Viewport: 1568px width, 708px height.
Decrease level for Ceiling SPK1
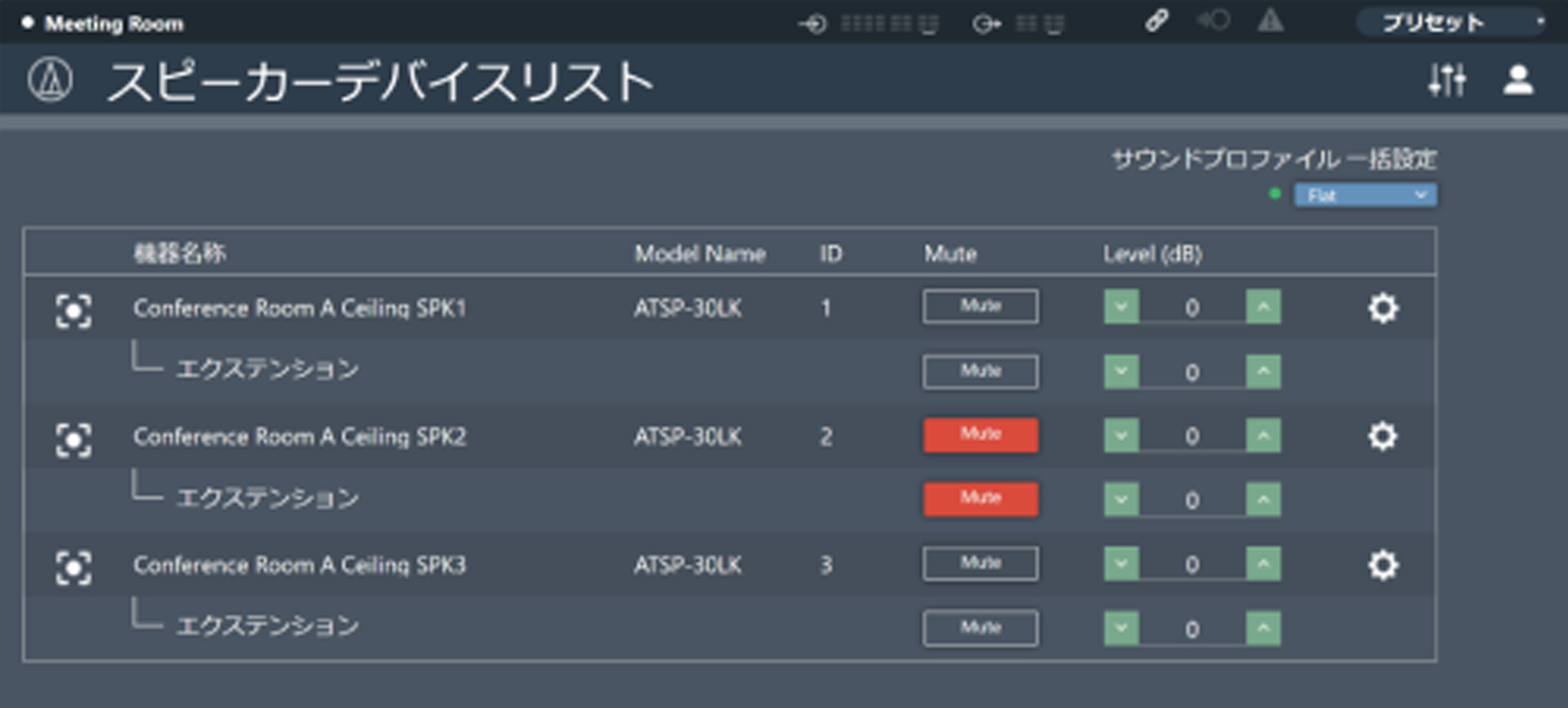click(x=1121, y=307)
